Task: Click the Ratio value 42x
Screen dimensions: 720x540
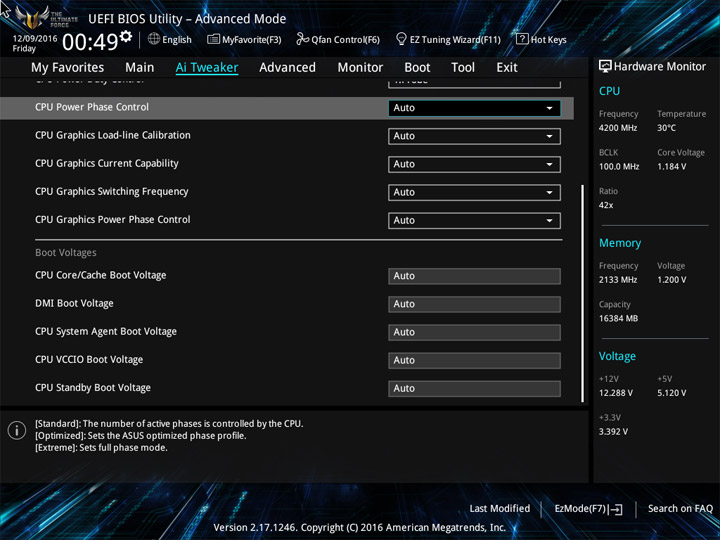Action: [x=606, y=205]
